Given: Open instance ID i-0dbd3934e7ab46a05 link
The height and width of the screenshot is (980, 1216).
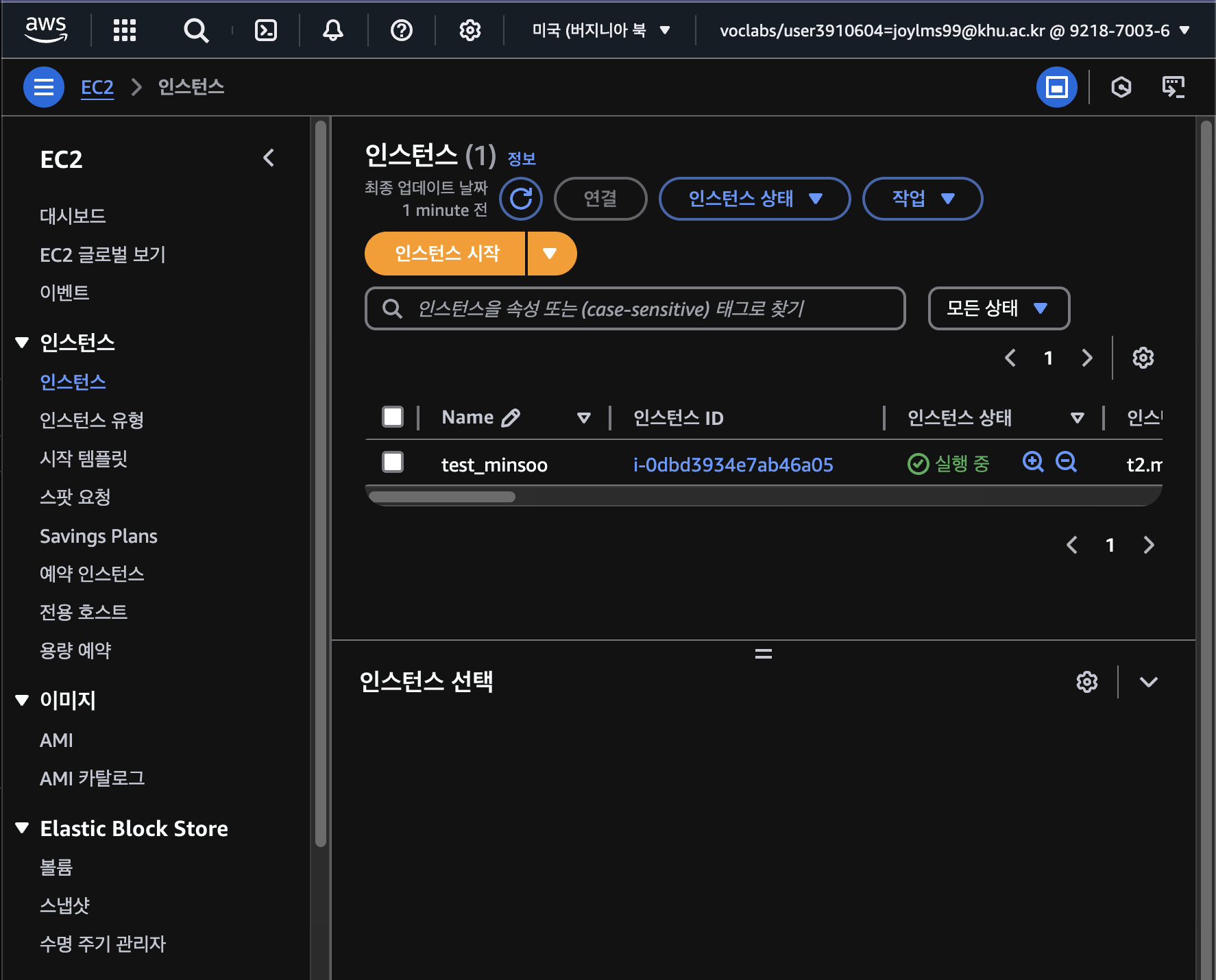Looking at the screenshot, I should click(733, 465).
